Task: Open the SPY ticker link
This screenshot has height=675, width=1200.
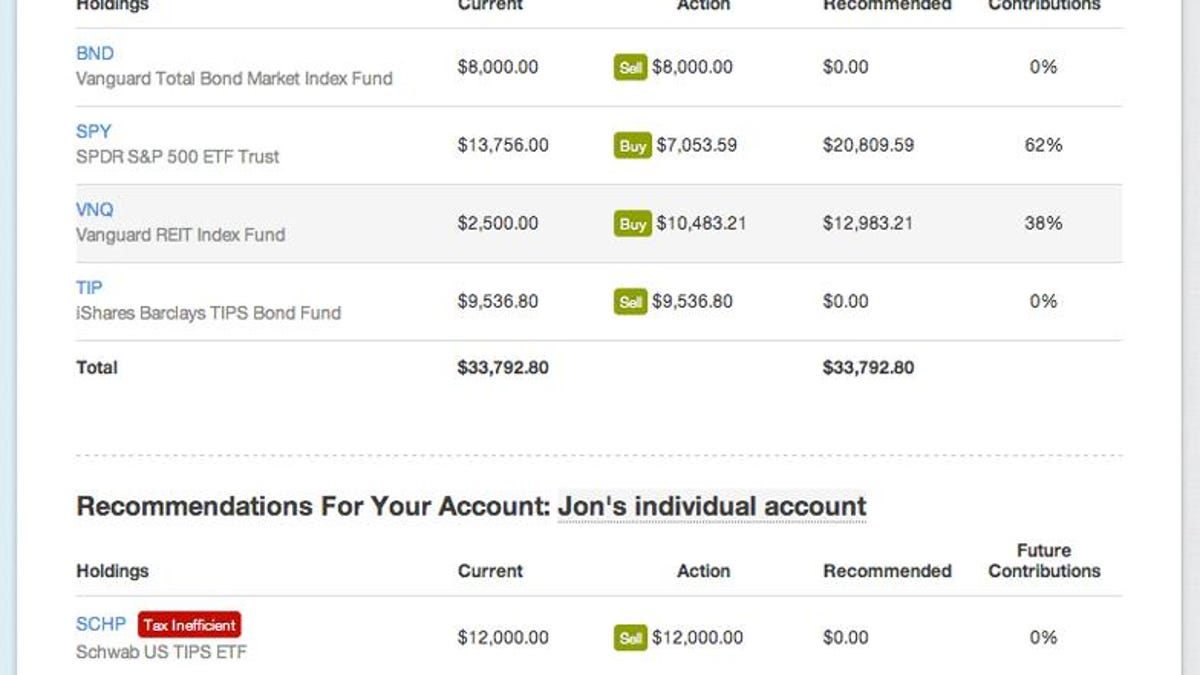Action: 94,131
